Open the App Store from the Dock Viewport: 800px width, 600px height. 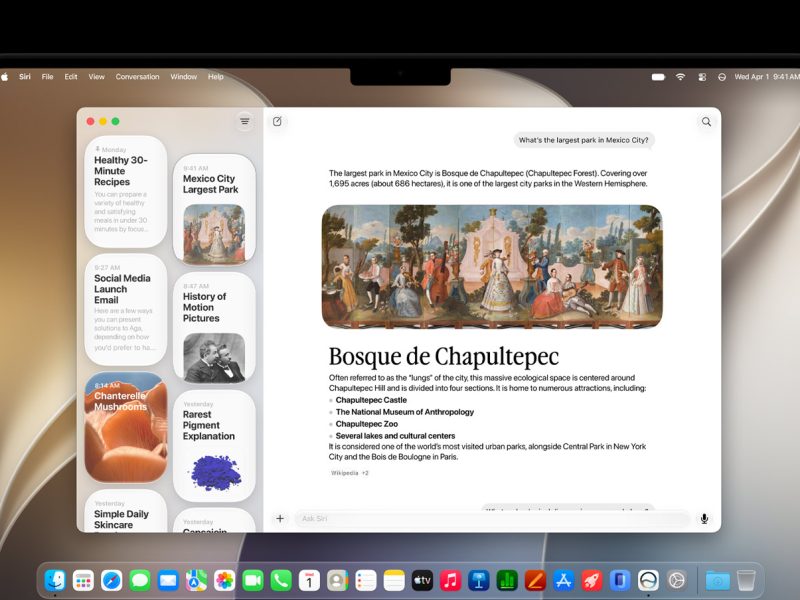[563, 580]
